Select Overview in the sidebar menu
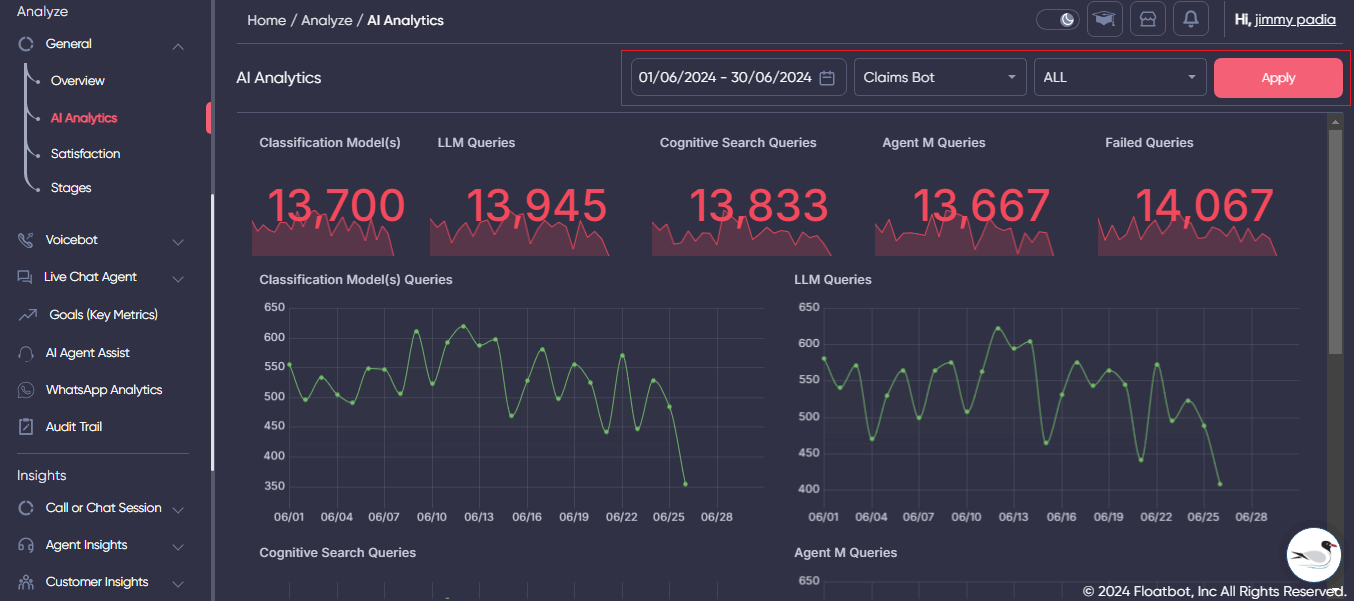Viewport: 1354px width, 601px height. (76, 80)
